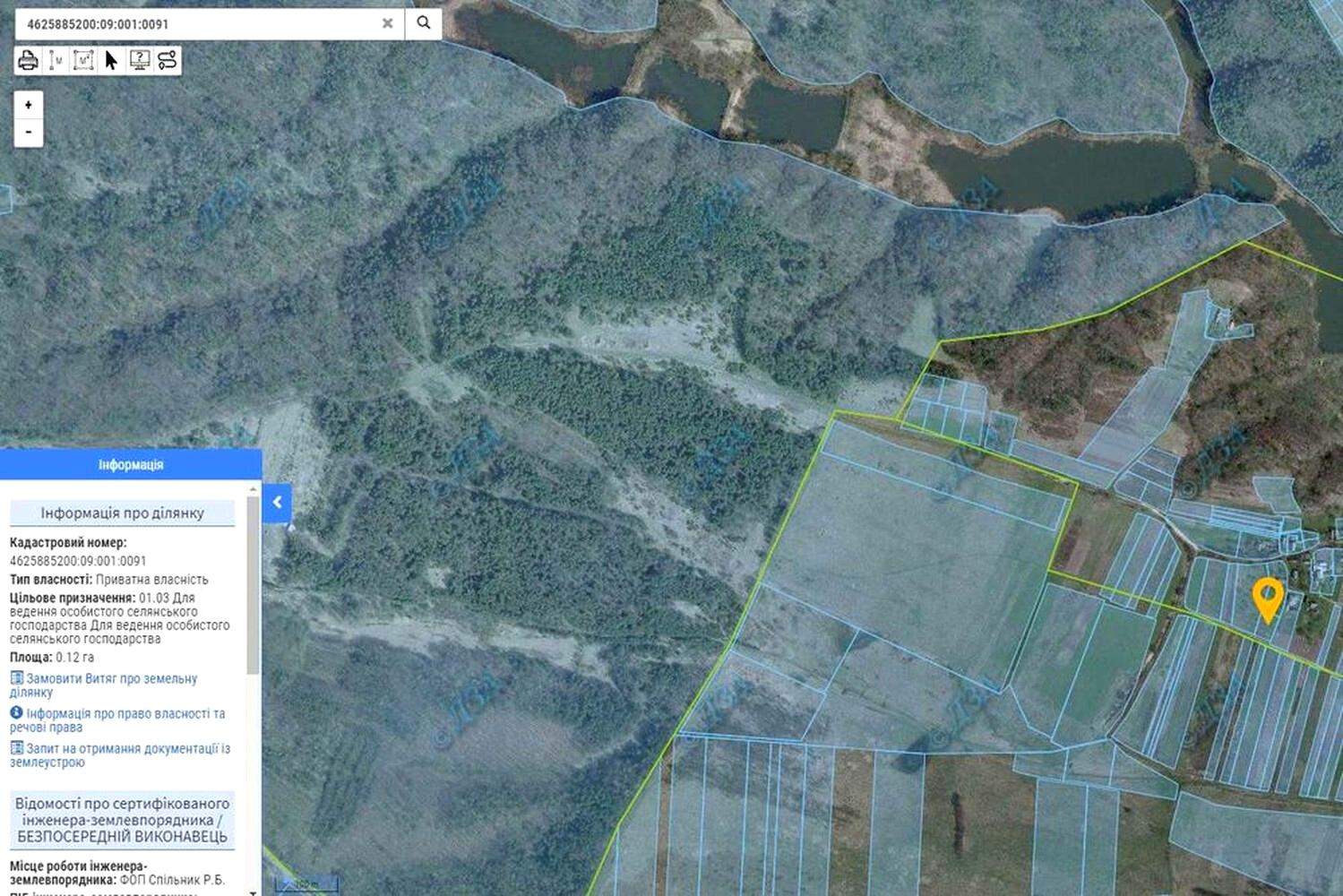Activate the arrow pointer selection tool
The image size is (1343, 896).
pyautogui.click(x=111, y=60)
